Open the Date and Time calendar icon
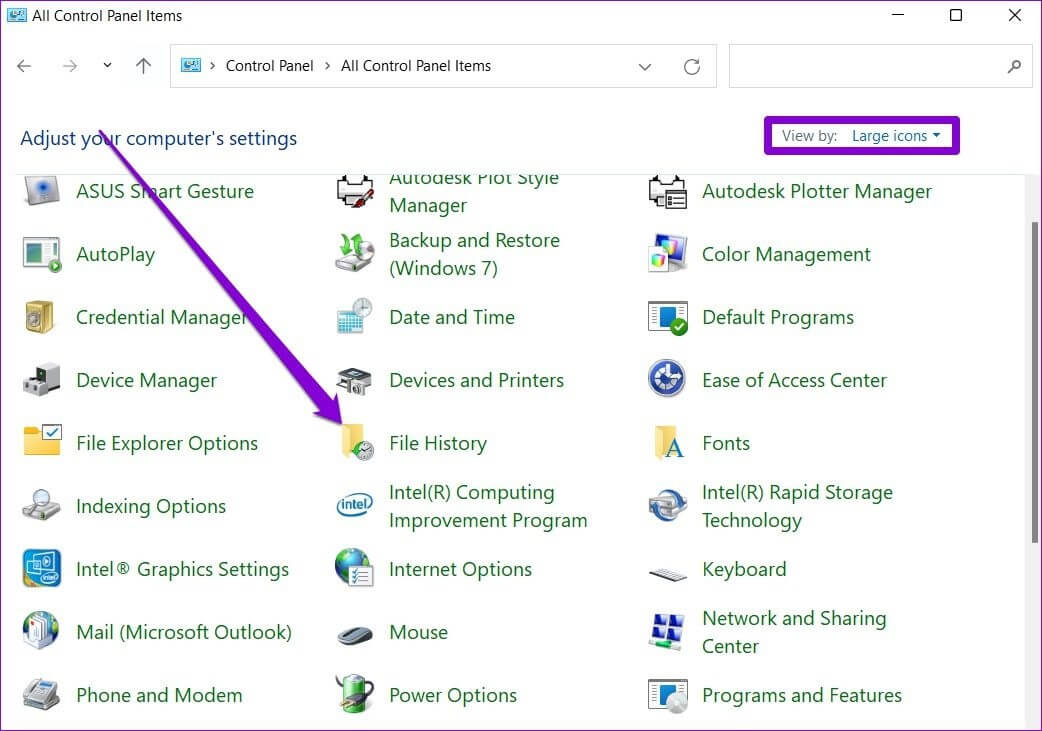Image resolution: width=1042 pixels, height=731 pixels. (x=354, y=316)
